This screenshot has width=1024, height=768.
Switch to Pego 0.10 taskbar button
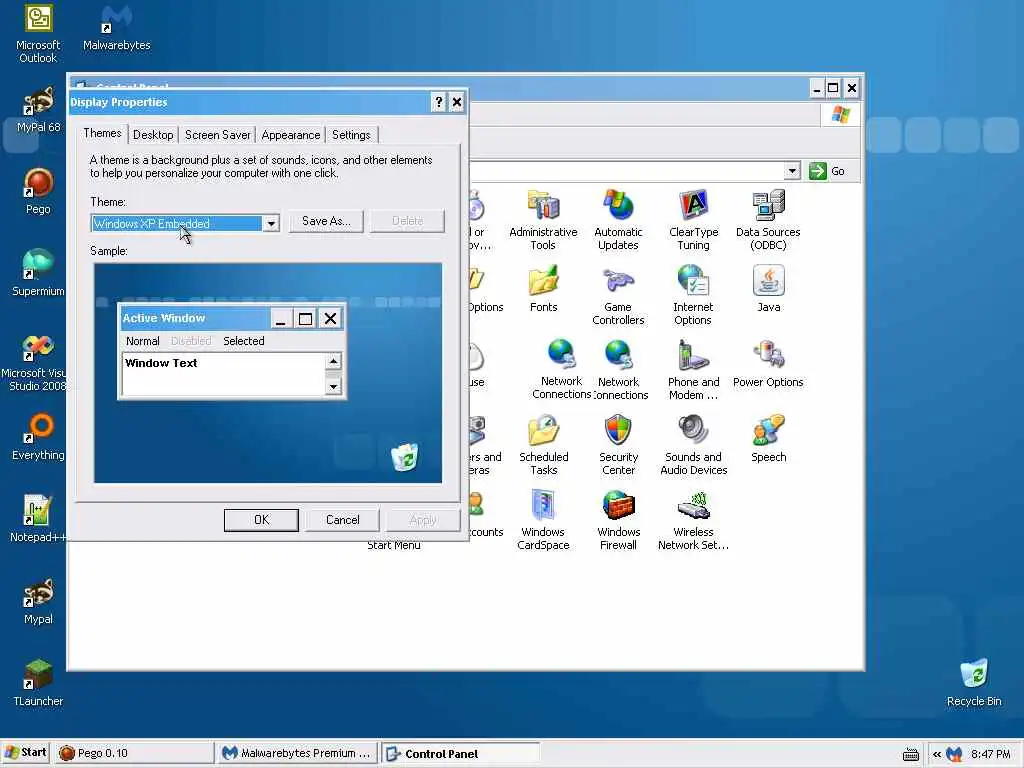134,753
